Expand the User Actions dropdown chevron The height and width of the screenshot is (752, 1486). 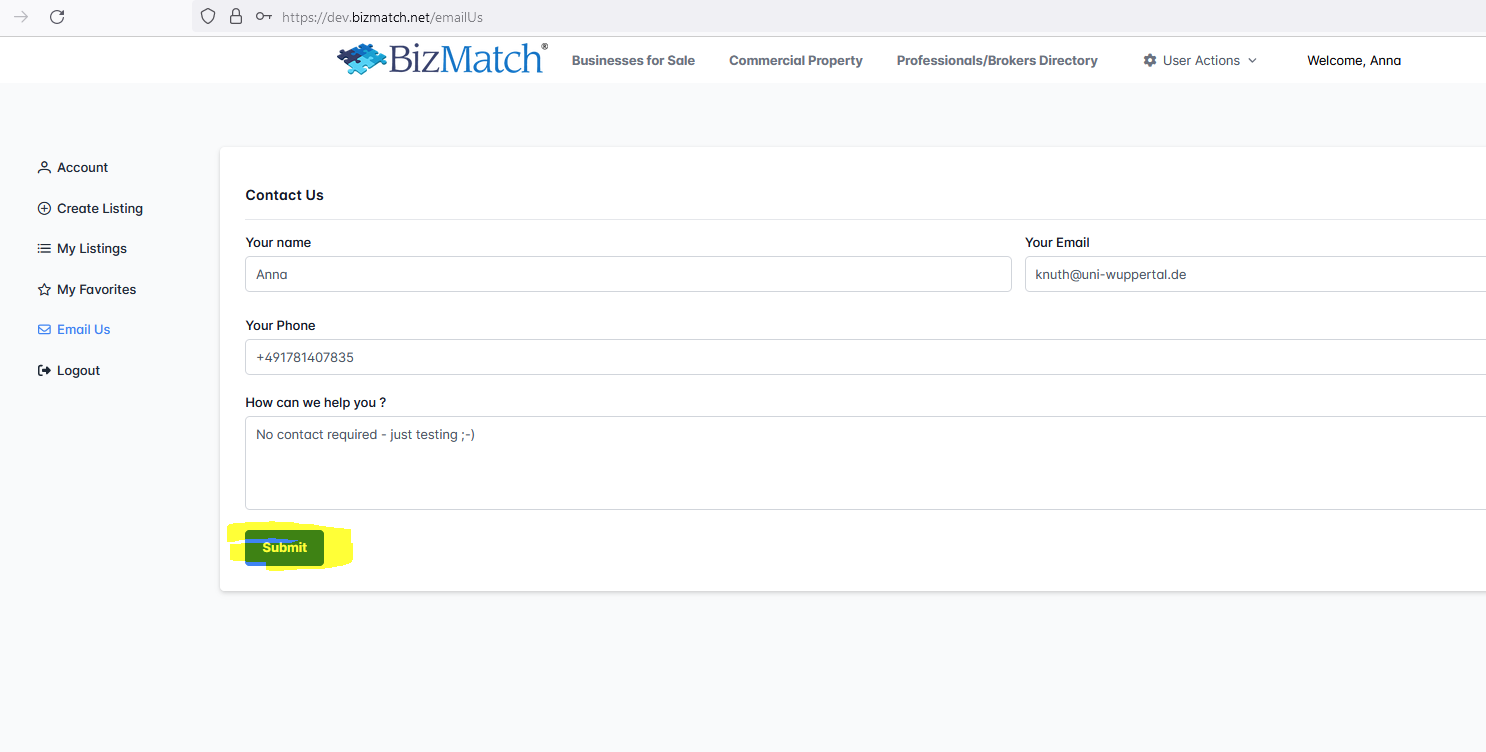pyautogui.click(x=1253, y=61)
